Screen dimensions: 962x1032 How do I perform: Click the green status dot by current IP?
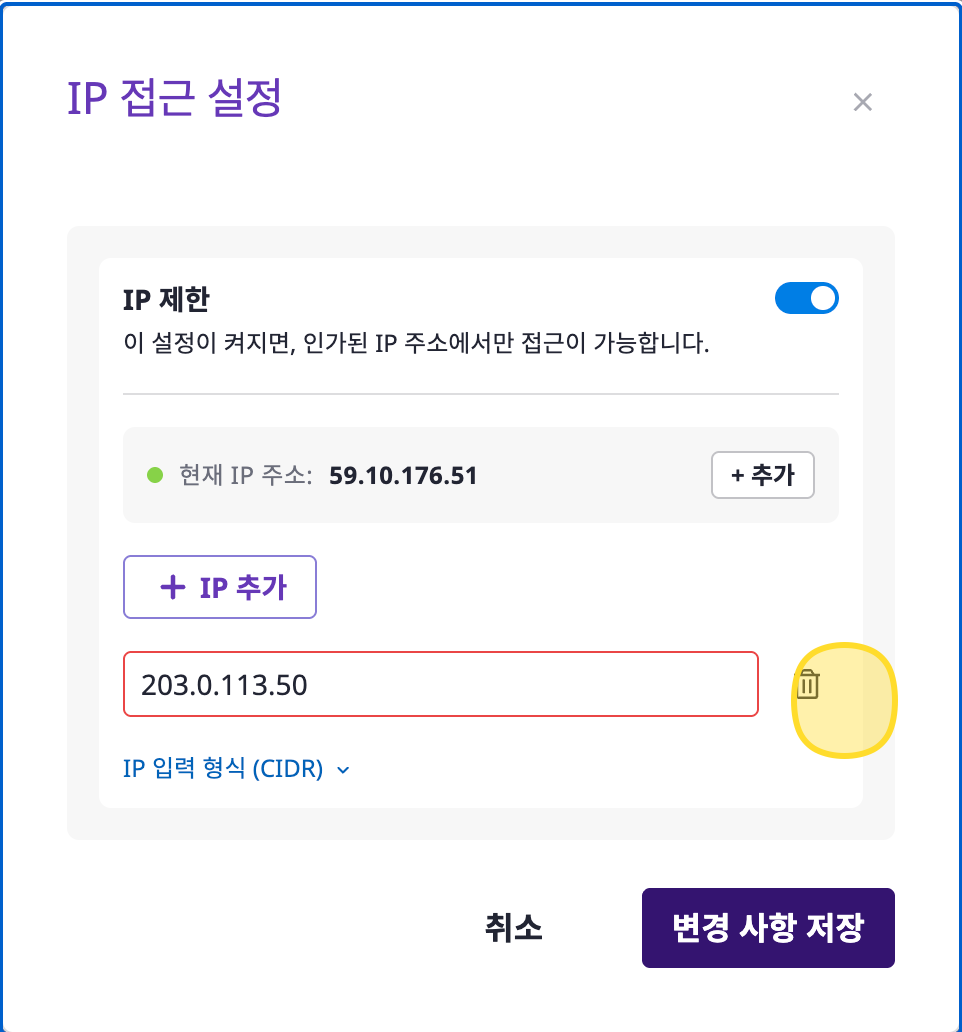[x=155, y=475]
